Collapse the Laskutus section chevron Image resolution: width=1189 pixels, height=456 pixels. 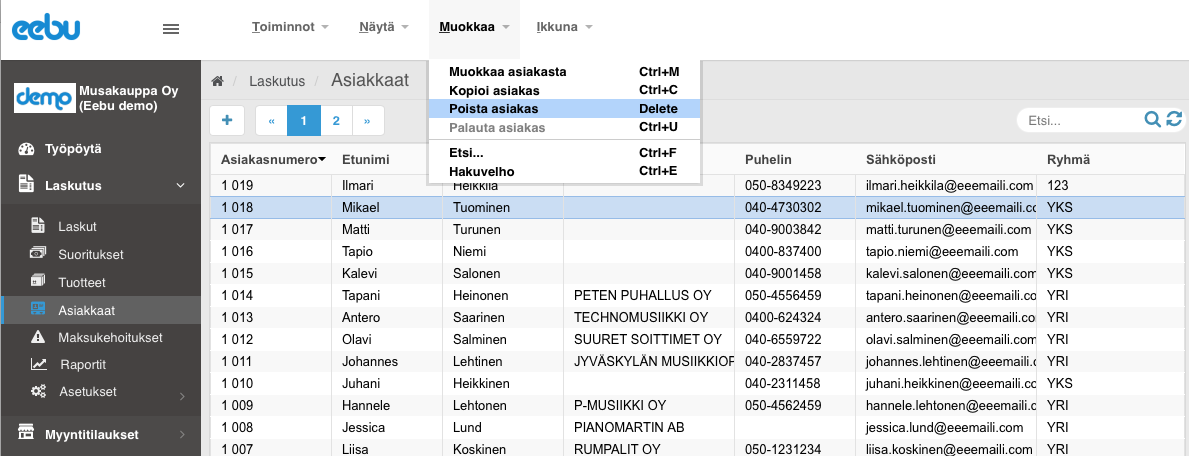click(x=180, y=185)
